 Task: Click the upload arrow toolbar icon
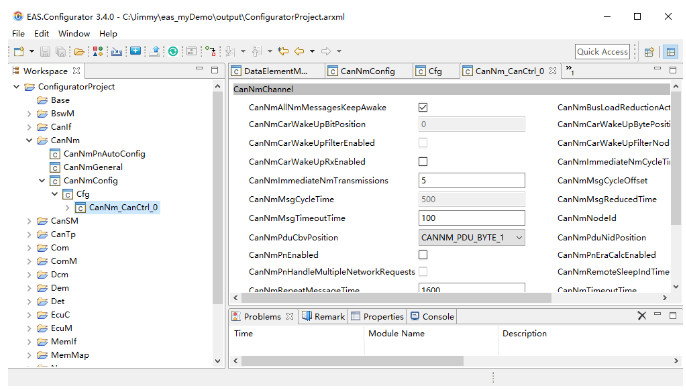pyautogui.click(x=154, y=52)
